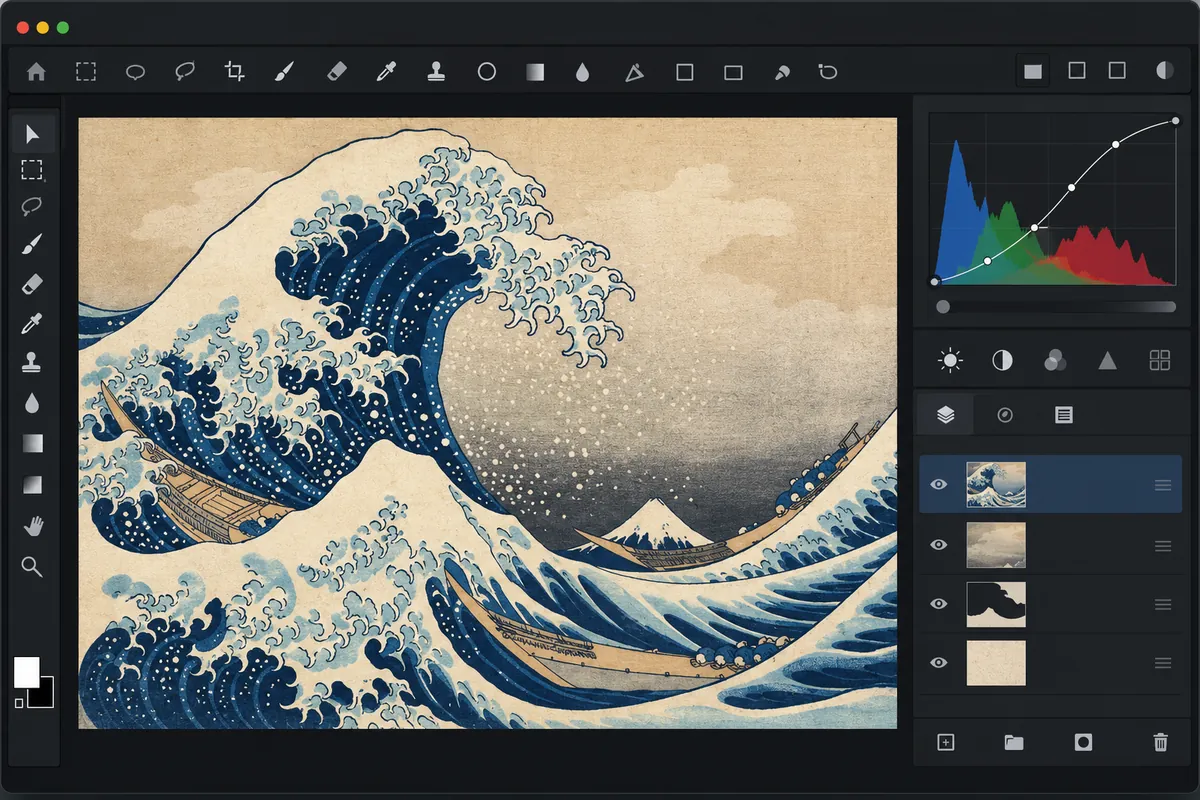Choose the pushpin-shaped tool in the top toolbar
Screen dimensions: 1200x800
tap(782, 72)
